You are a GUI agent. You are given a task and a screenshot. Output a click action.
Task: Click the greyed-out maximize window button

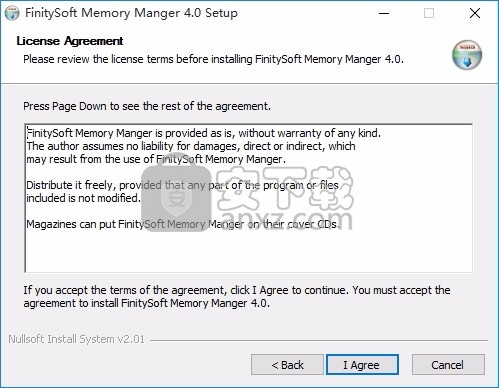[429, 13]
